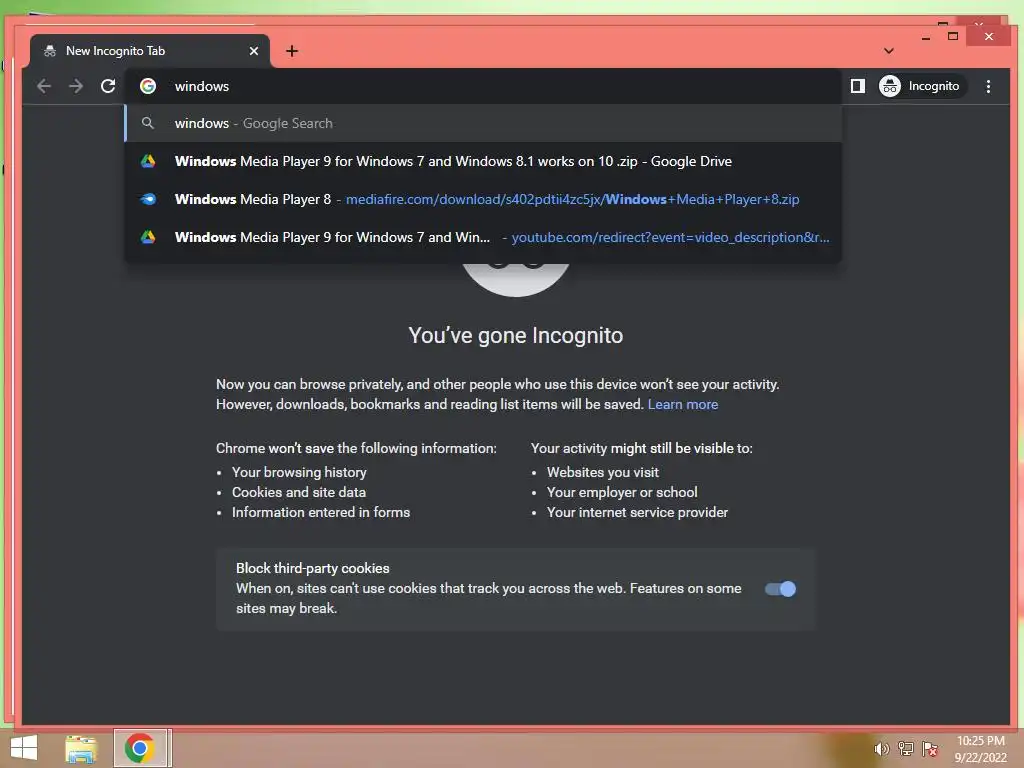The height and width of the screenshot is (768, 1024).
Task: Click the 'Learn more' link
Action: (x=682, y=404)
